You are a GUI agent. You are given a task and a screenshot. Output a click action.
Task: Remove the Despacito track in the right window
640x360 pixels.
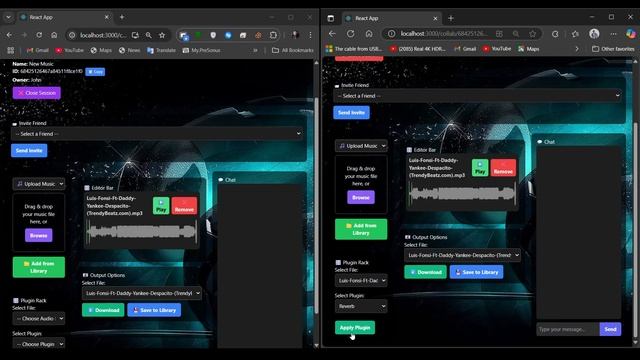point(503,168)
